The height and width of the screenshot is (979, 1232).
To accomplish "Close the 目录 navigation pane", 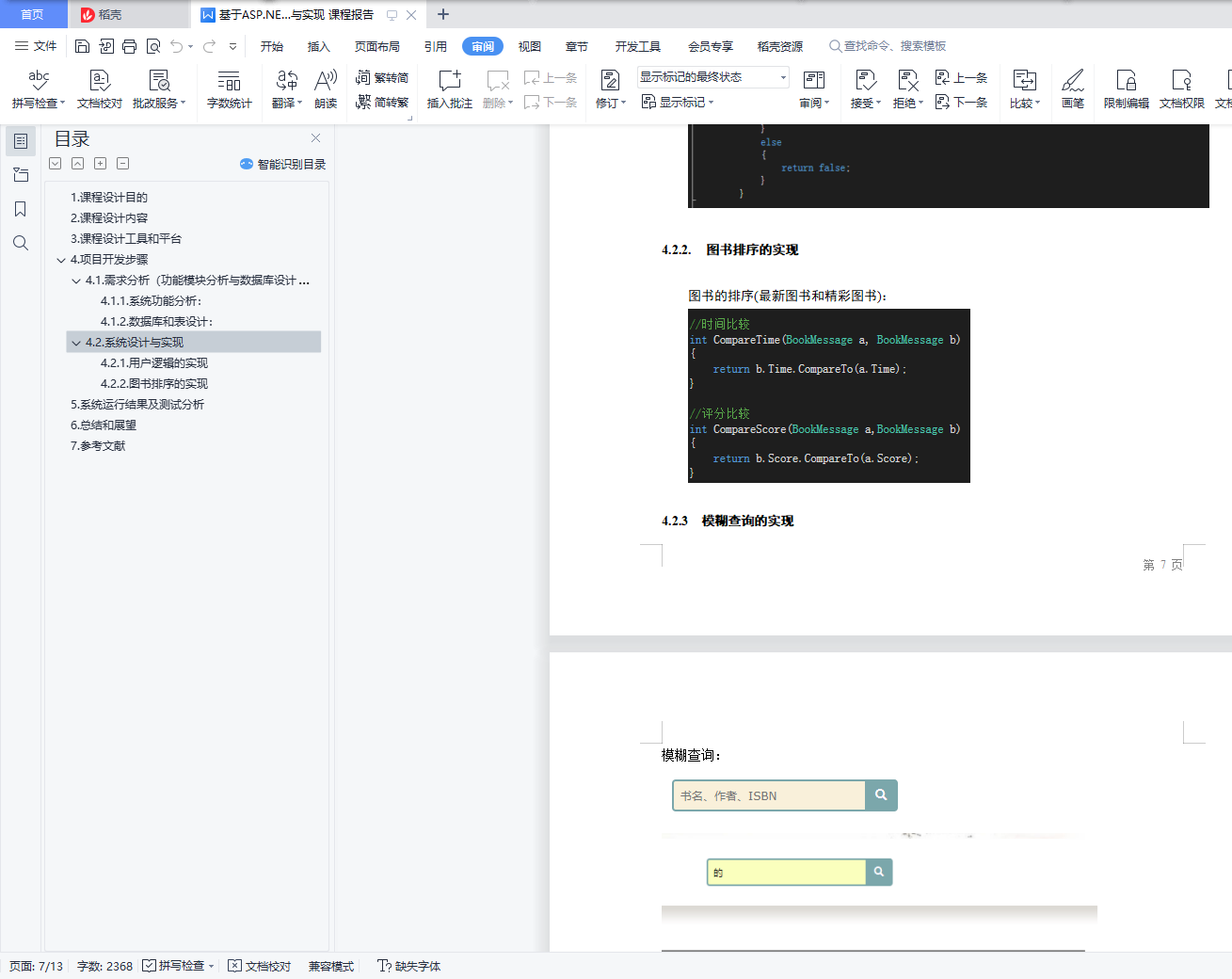I will coord(316,138).
